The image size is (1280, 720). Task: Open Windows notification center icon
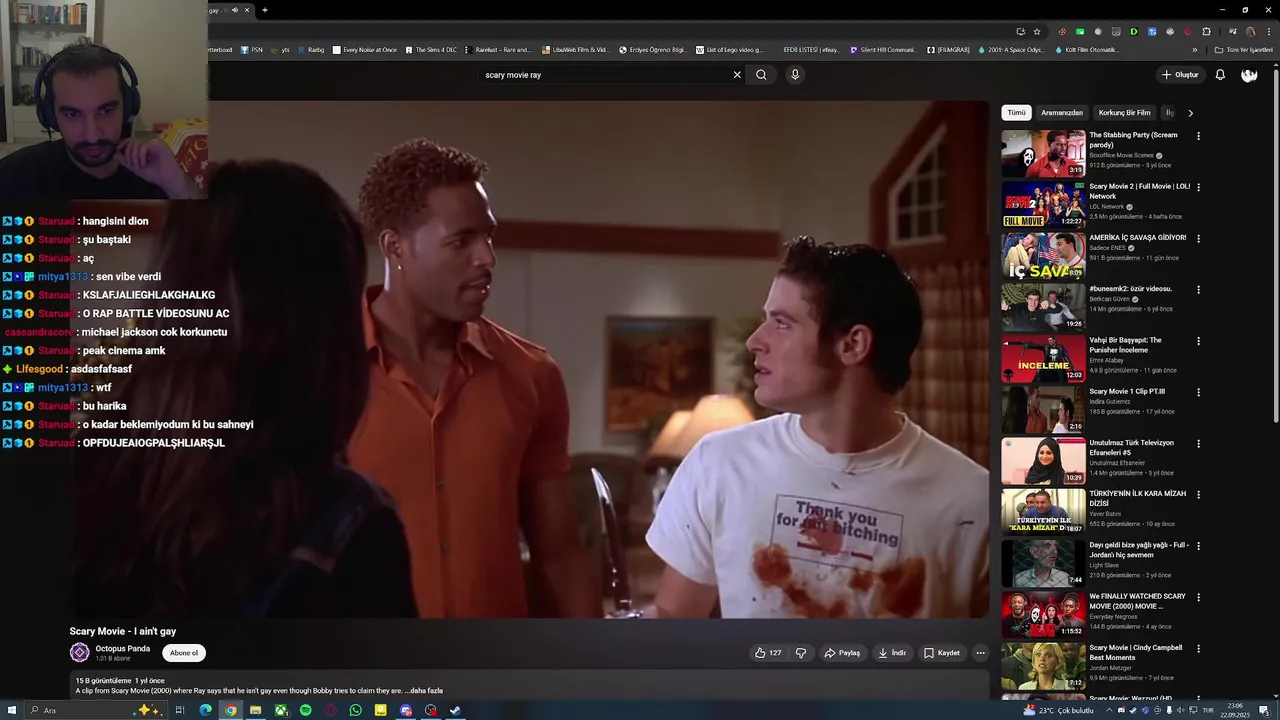(x=1264, y=710)
